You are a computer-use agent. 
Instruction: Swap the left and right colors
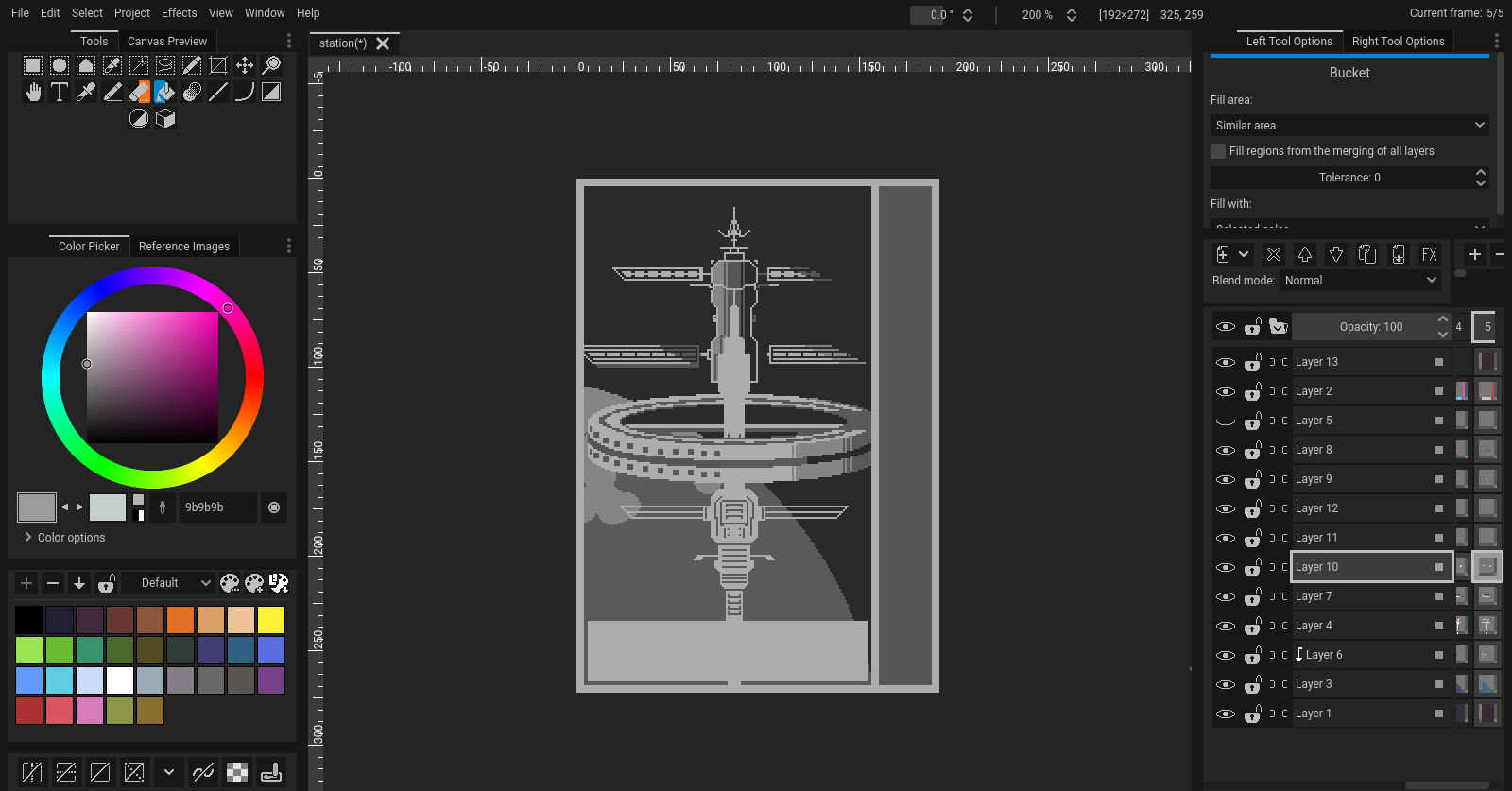point(72,507)
